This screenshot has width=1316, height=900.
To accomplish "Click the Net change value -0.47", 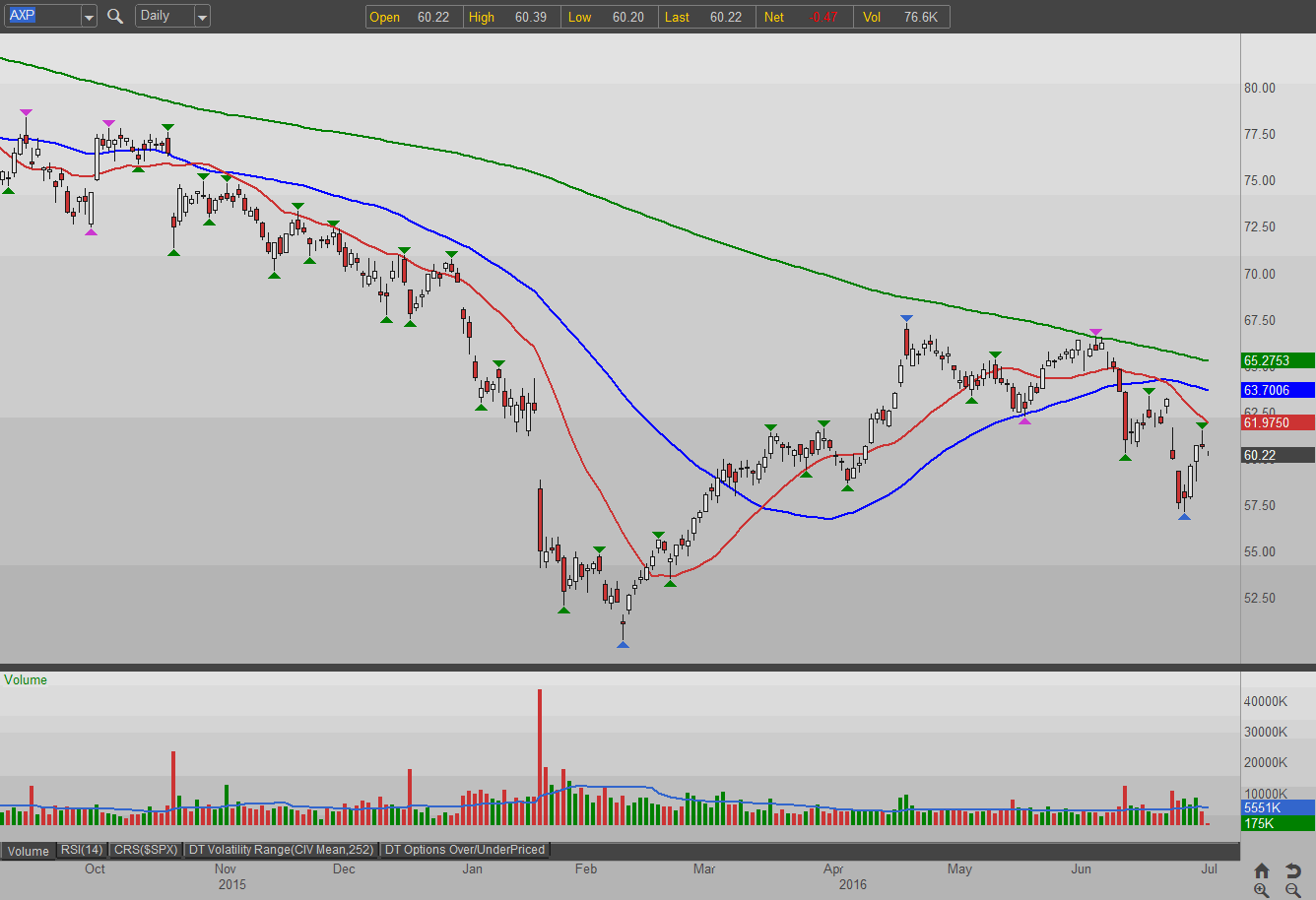I will tap(823, 17).
